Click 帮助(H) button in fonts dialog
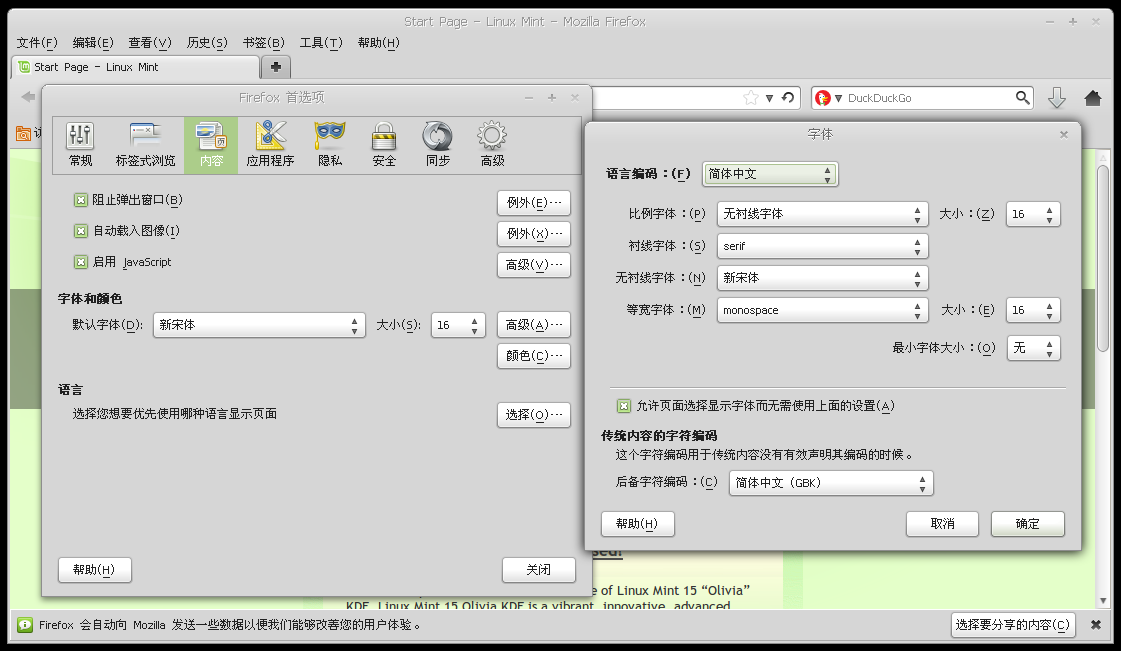The image size is (1121, 651). point(638,524)
